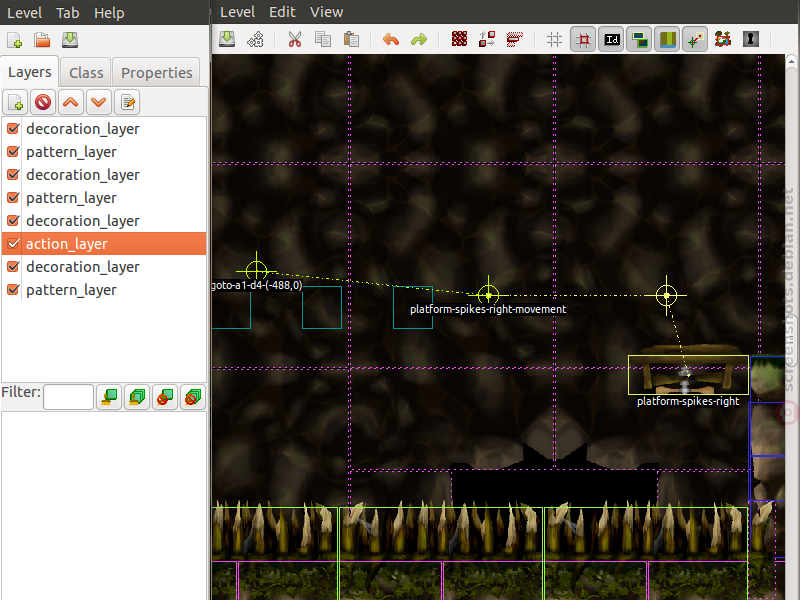Click the single green cube brush icon
This screenshot has height=600, width=800.
[109, 397]
